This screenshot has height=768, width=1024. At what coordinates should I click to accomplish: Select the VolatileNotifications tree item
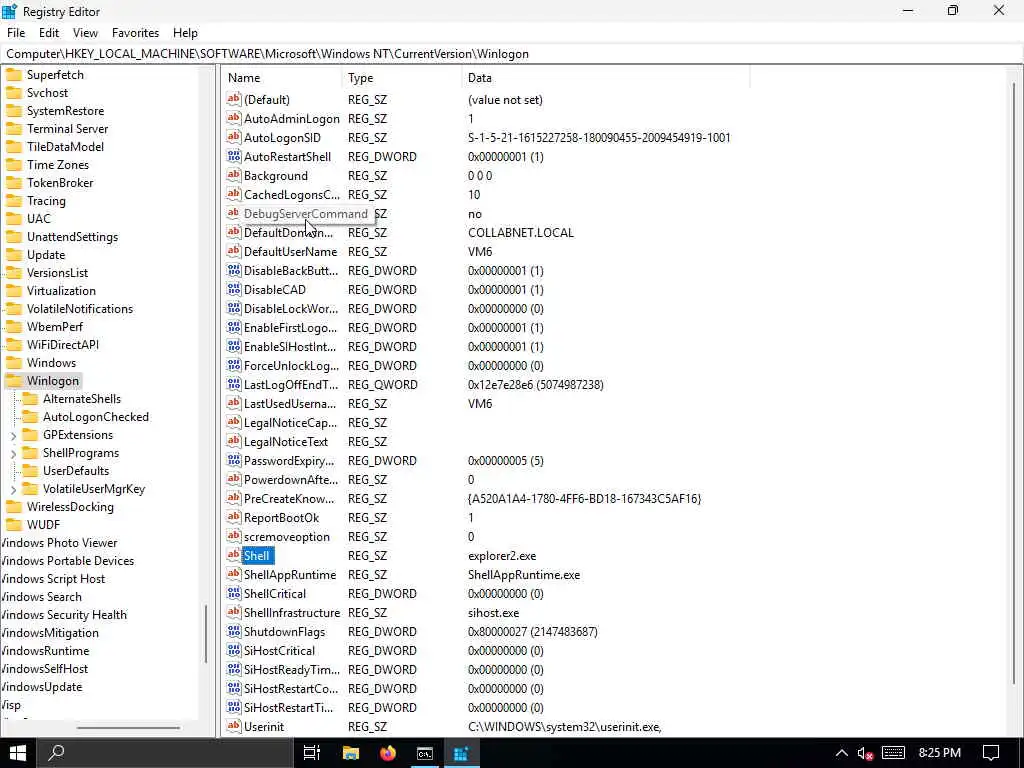(x=80, y=309)
